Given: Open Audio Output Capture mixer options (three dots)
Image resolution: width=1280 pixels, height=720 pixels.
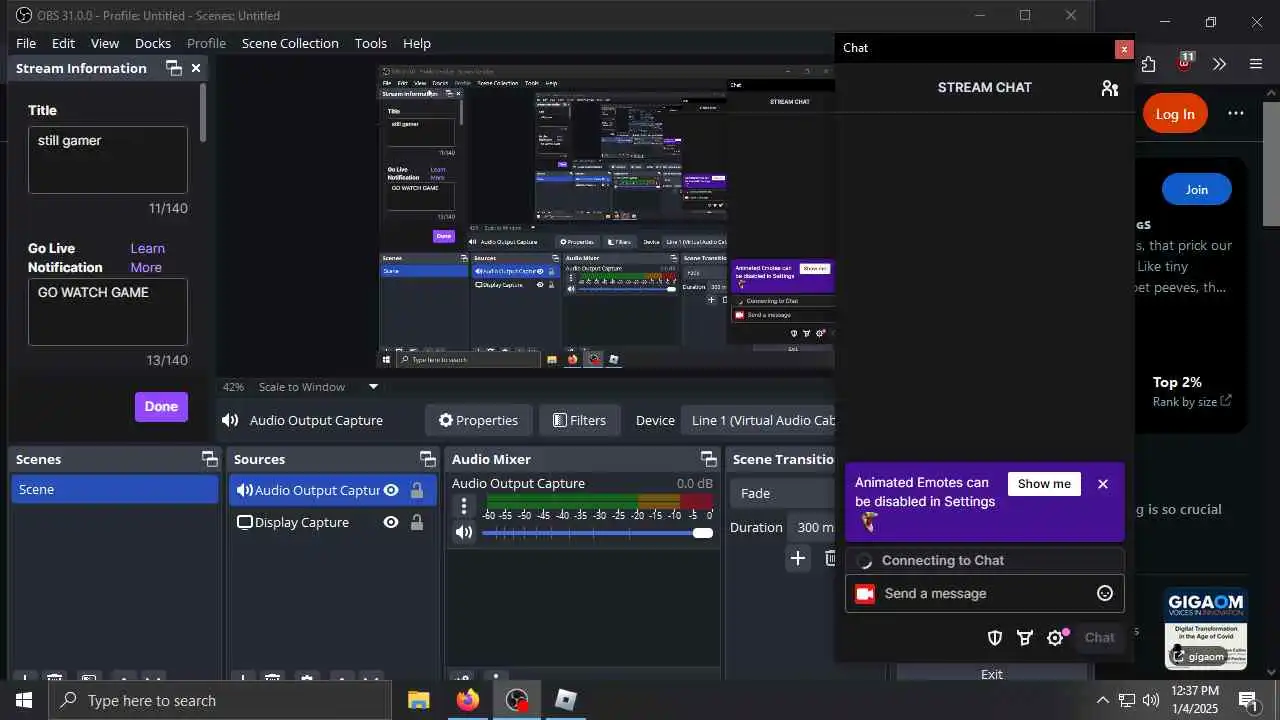Looking at the screenshot, I should pos(464,506).
